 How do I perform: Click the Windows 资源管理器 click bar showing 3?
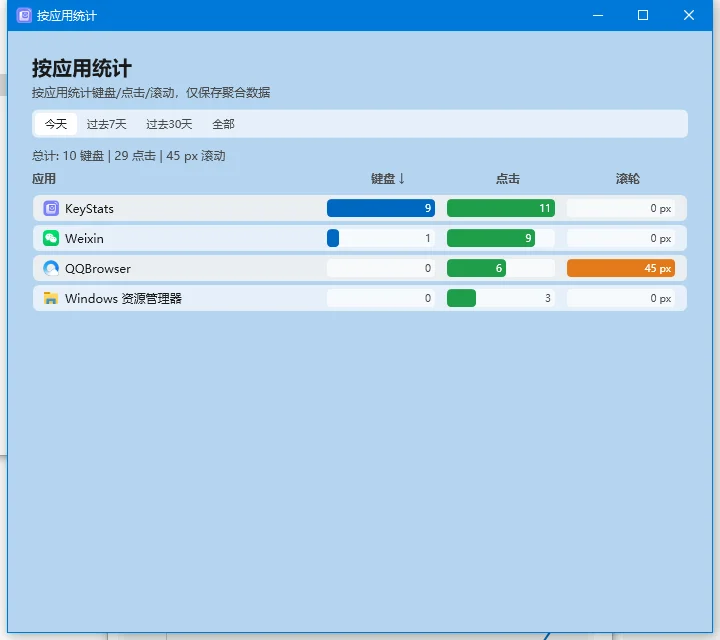point(501,298)
